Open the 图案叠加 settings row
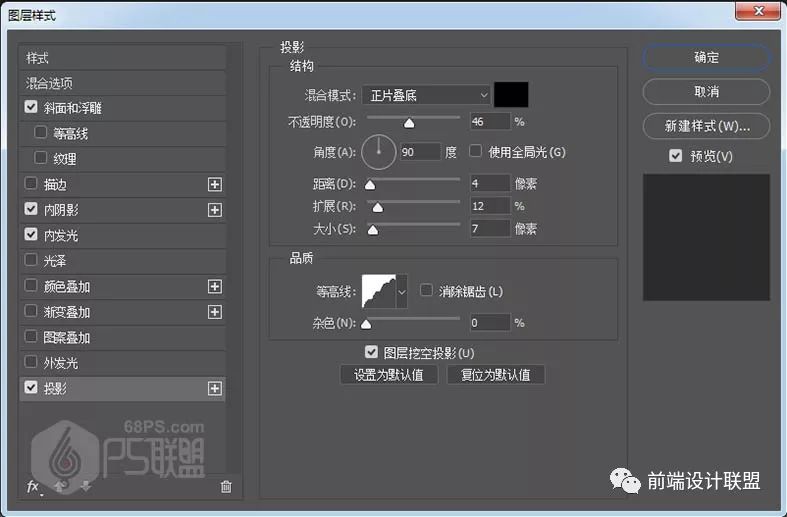 click(x=122, y=337)
